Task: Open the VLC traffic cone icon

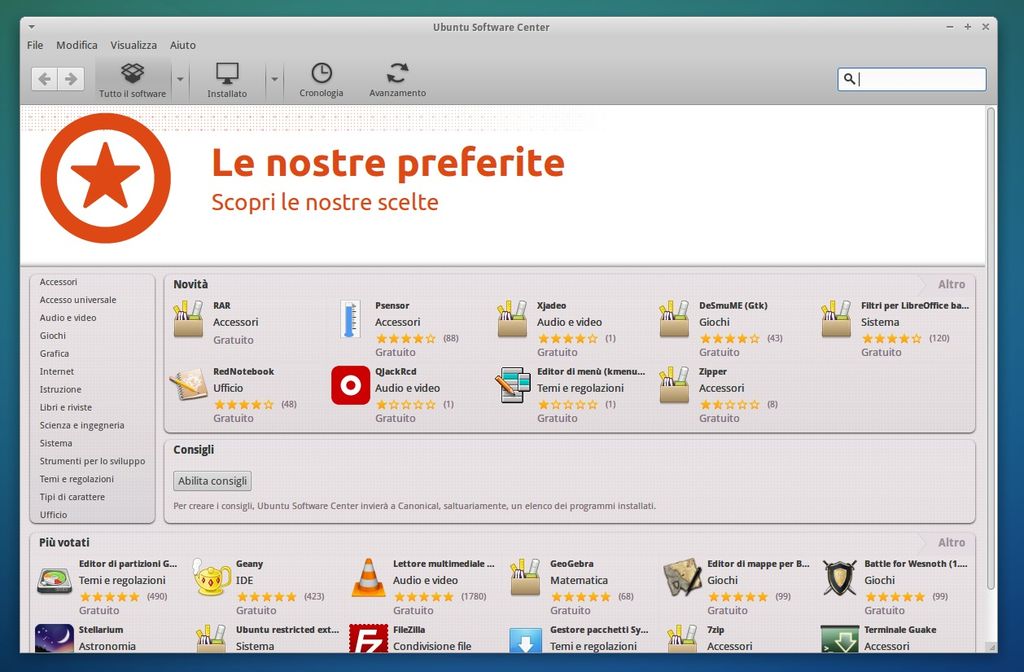Action: (x=368, y=577)
